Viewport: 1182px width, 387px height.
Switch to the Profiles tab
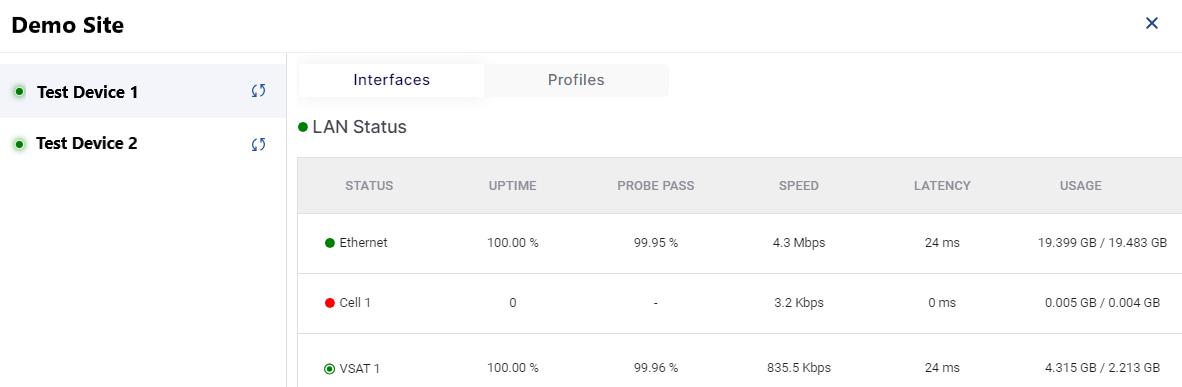tap(576, 80)
